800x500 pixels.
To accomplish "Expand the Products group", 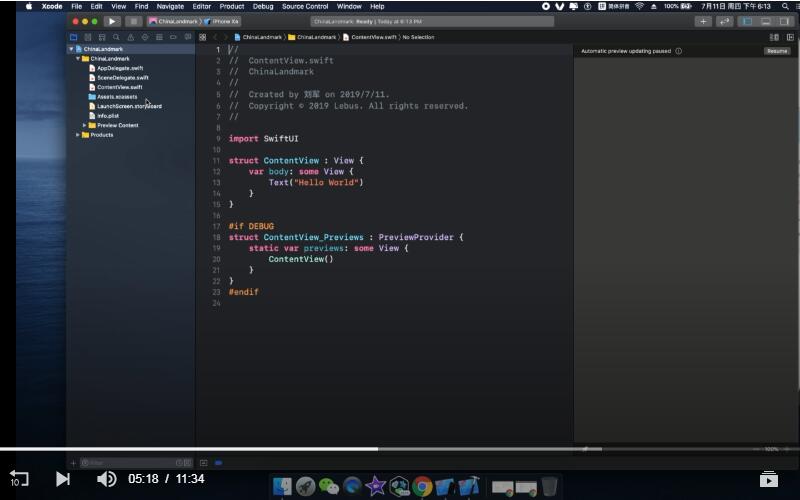I will 79,135.
